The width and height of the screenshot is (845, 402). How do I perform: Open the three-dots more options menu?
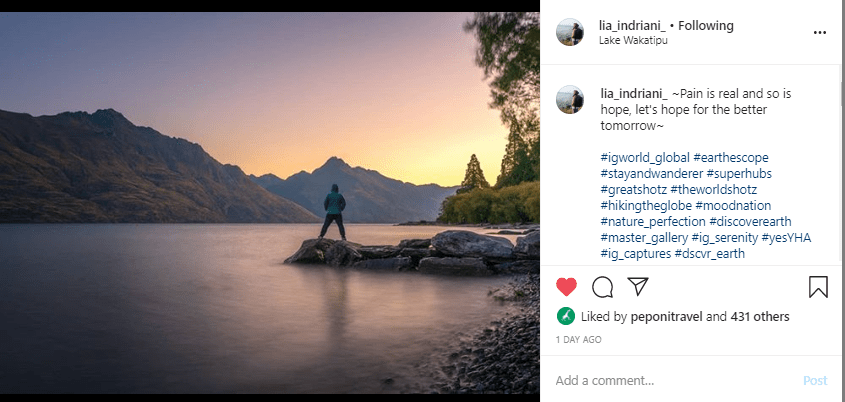(x=820, y=32)
